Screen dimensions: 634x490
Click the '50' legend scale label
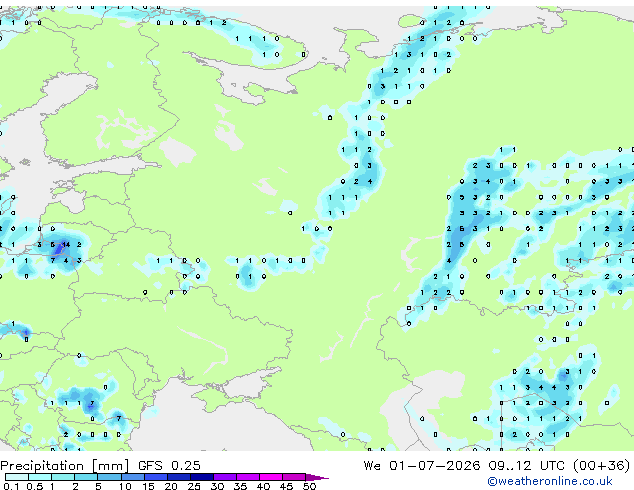click(309, 486)
